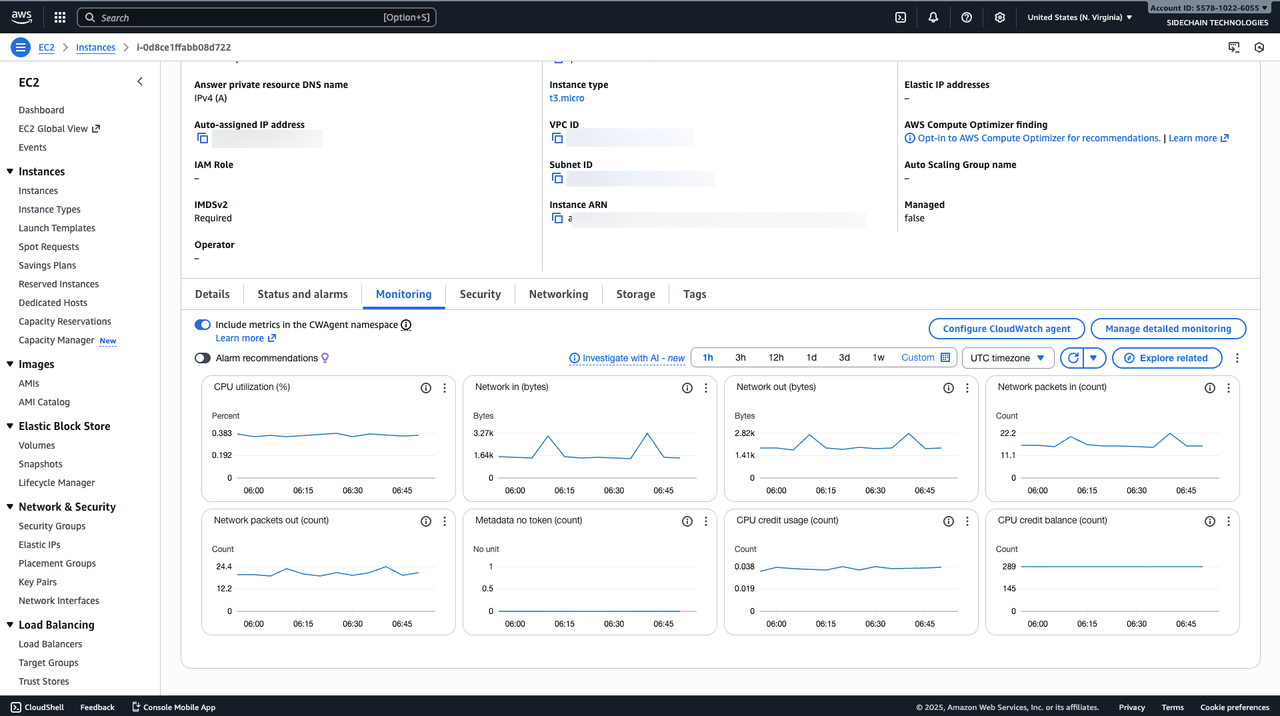The width and height of the screenshot is (1280, 716).
Task: Open Launch Templates in the sidebar
Action: [x=57, y=228]
